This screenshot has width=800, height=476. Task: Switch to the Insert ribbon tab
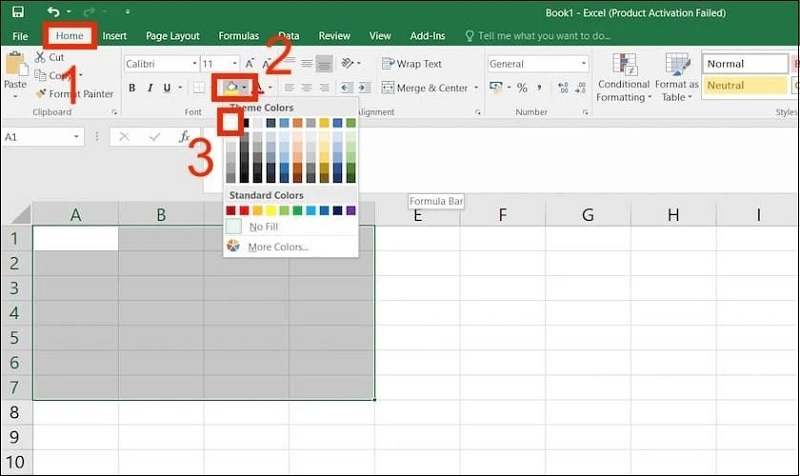[x=114, y=36]
